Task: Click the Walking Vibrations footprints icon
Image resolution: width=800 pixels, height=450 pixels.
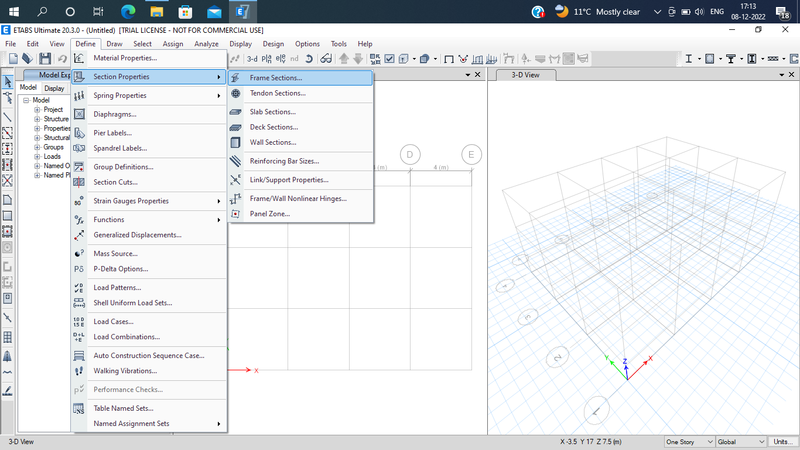Action: (79, 371)
